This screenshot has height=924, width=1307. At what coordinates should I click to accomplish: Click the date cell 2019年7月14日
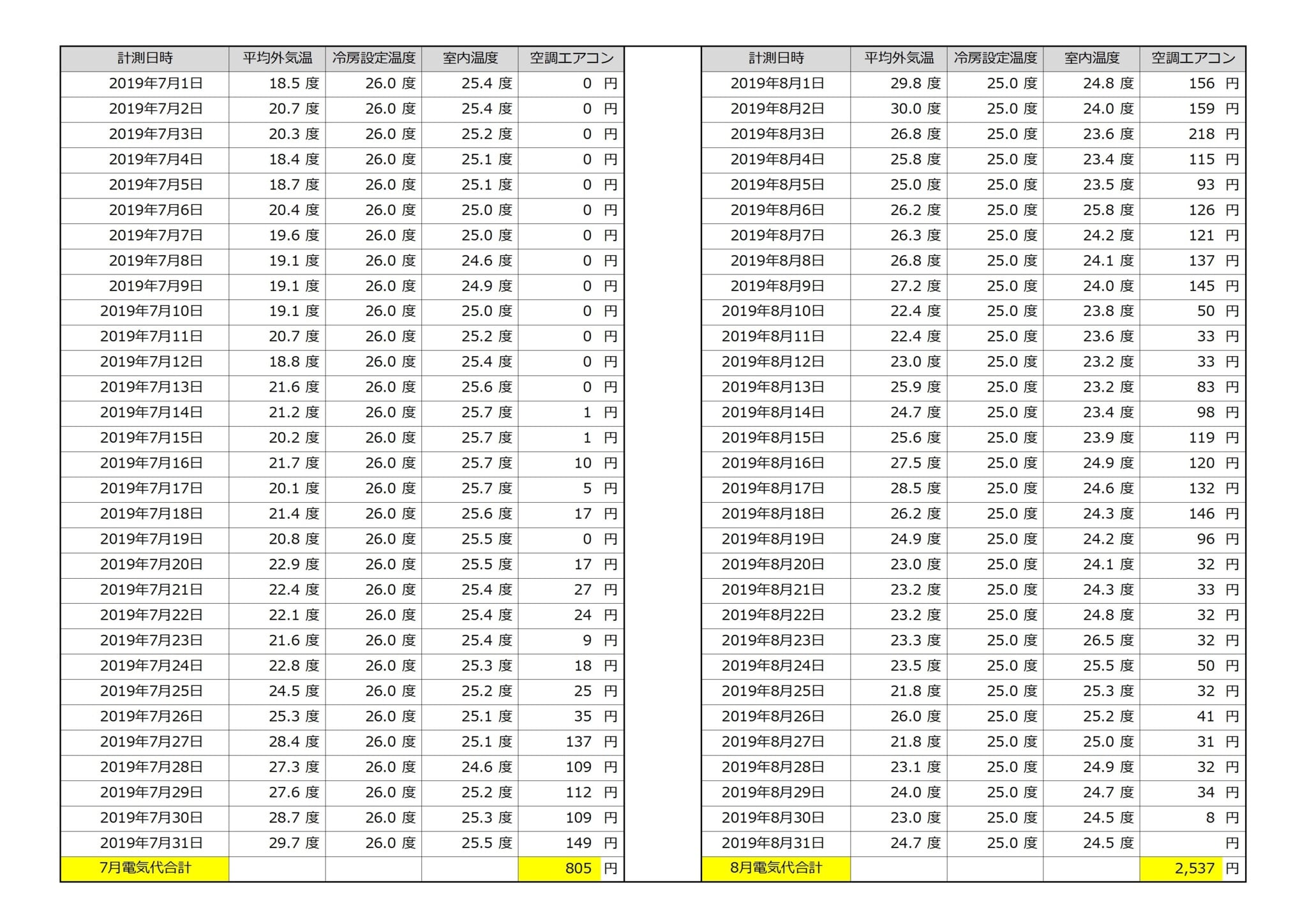(x=145, y=413)
